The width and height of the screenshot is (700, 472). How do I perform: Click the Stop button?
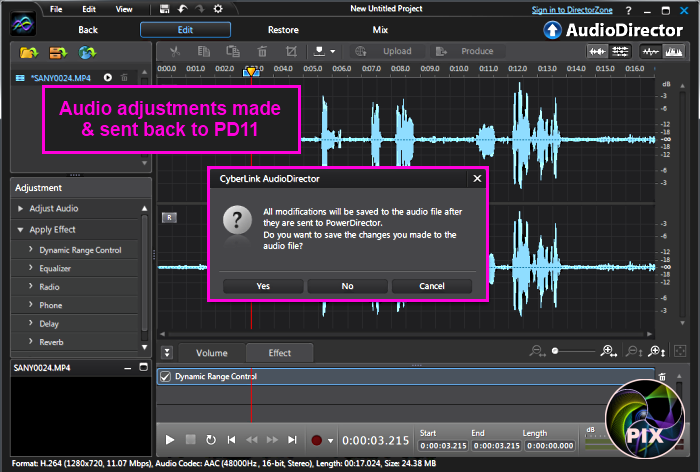point(191,440)
